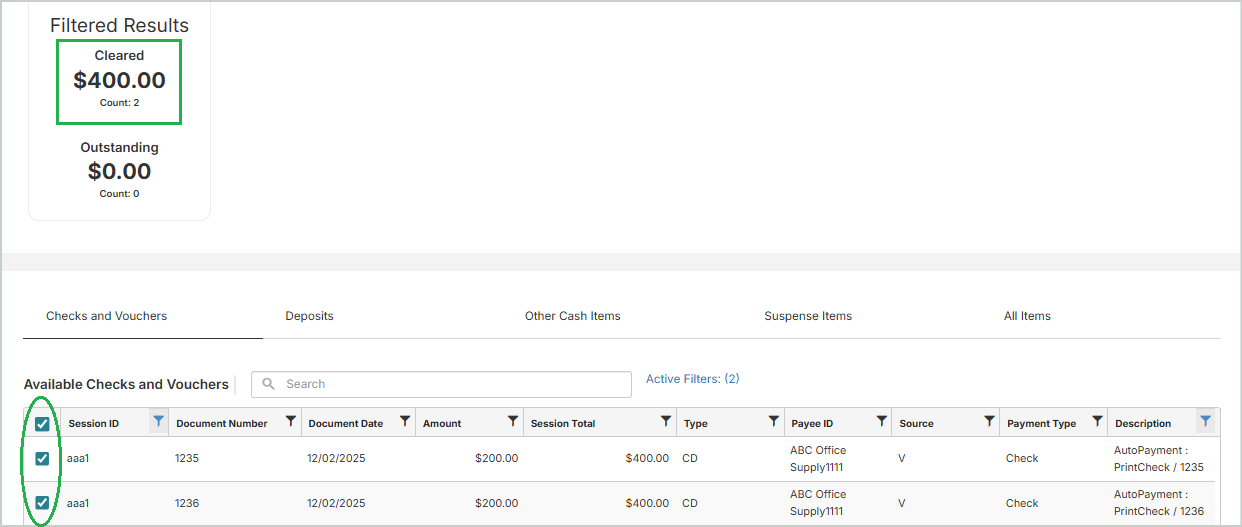Screen dimensions: 1242x527
Task: Click the Session Total filter funnel
Action: click(665, 422)
